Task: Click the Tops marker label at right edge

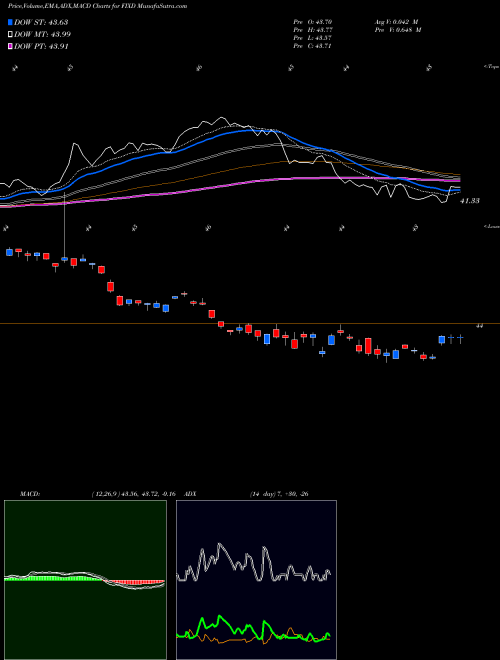Action: pyautogui.click(x=491, y=67)
